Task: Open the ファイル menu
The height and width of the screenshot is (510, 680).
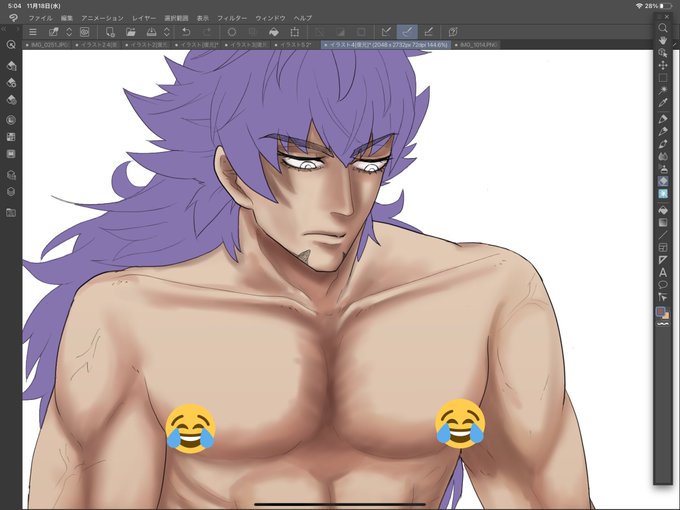Action: click(x=40, y=18)
